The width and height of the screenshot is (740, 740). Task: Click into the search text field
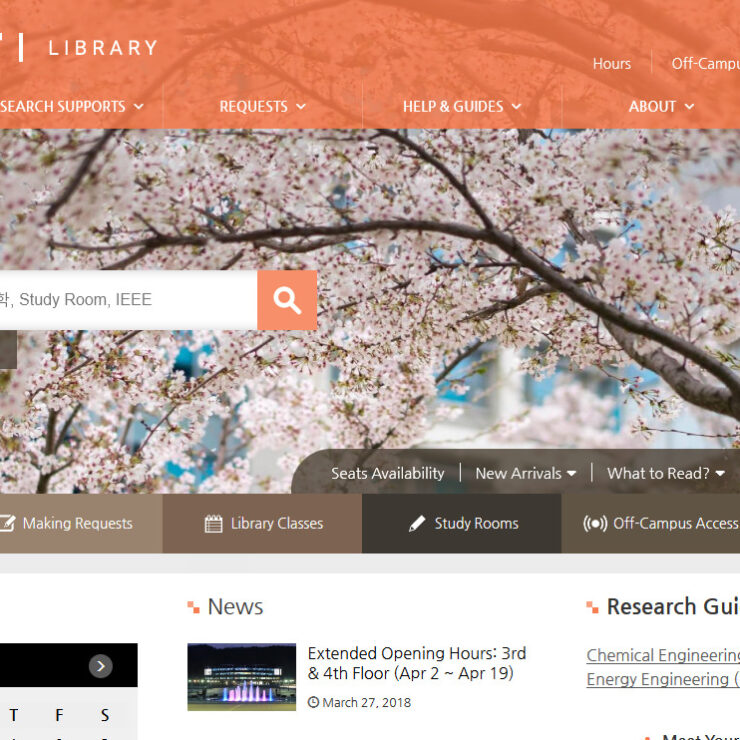[120, 300]
